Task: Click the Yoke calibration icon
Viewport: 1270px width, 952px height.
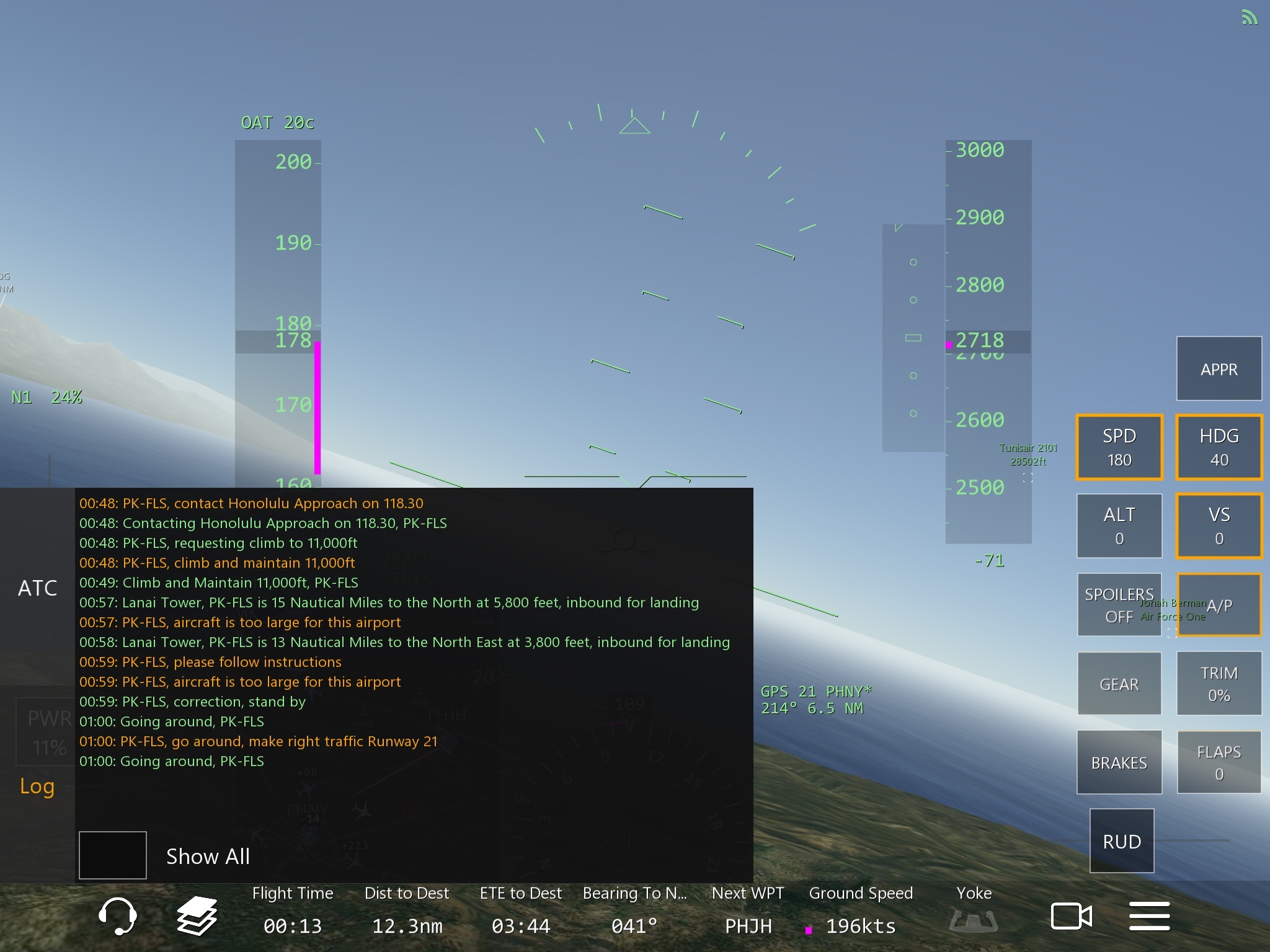Action: click(974, 920)
